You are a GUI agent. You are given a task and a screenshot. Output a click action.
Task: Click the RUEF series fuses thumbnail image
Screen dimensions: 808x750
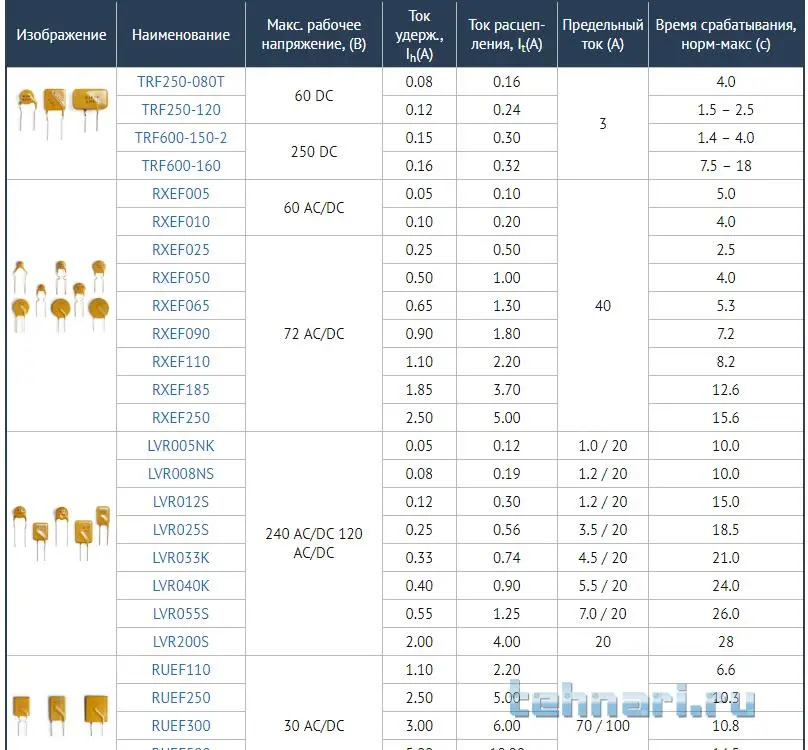pyautogui.click(x=60, y=714)
